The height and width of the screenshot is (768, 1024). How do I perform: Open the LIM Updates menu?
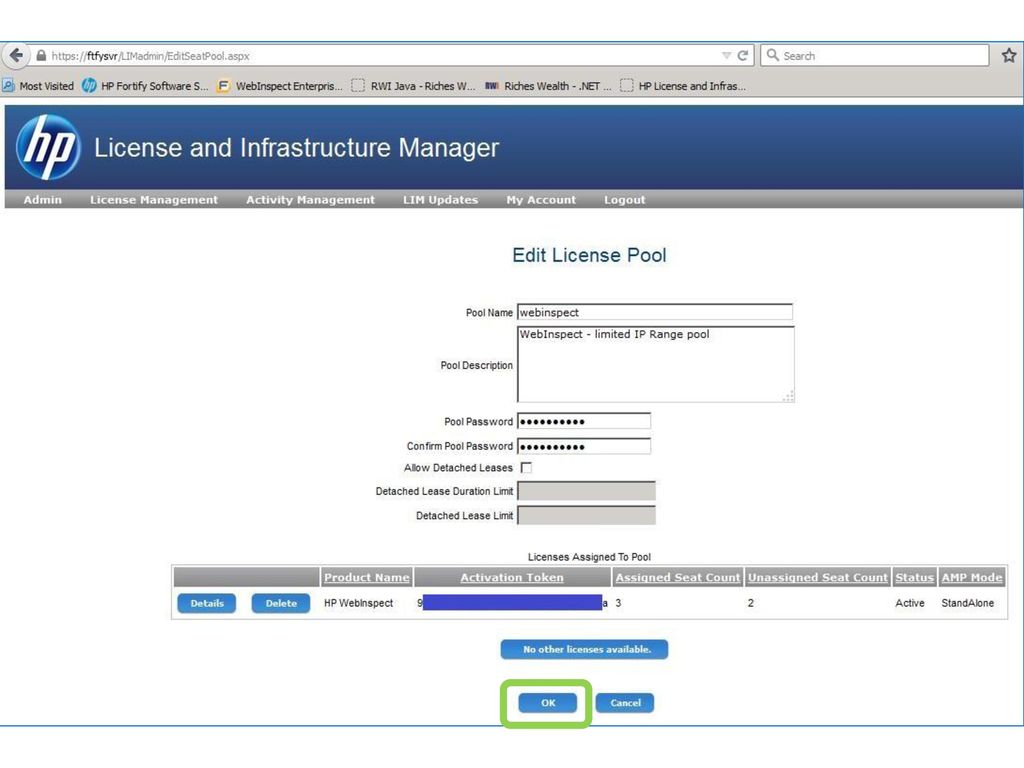click(440, 200)
